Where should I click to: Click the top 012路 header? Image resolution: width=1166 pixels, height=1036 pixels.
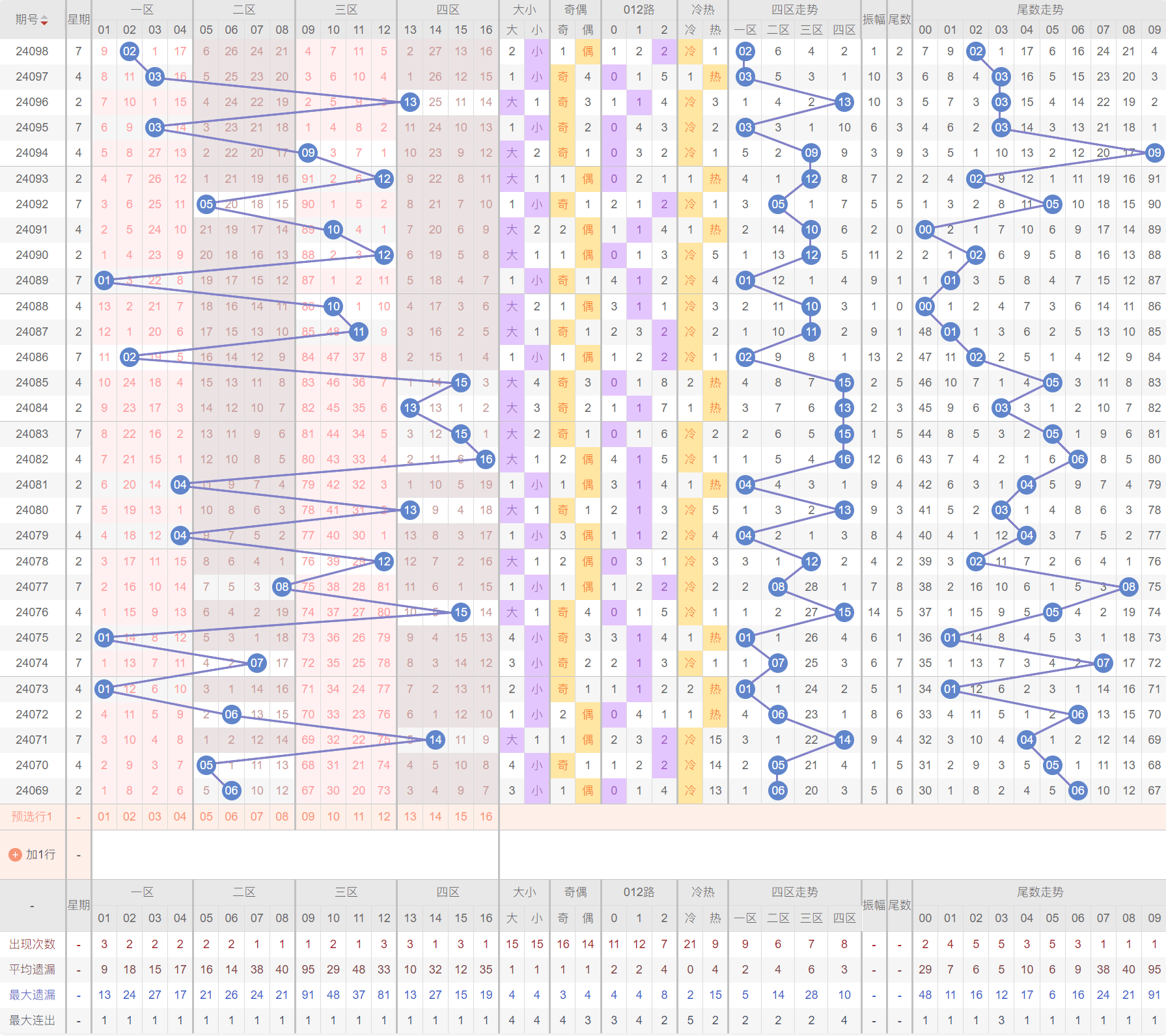tap(639, 10)
